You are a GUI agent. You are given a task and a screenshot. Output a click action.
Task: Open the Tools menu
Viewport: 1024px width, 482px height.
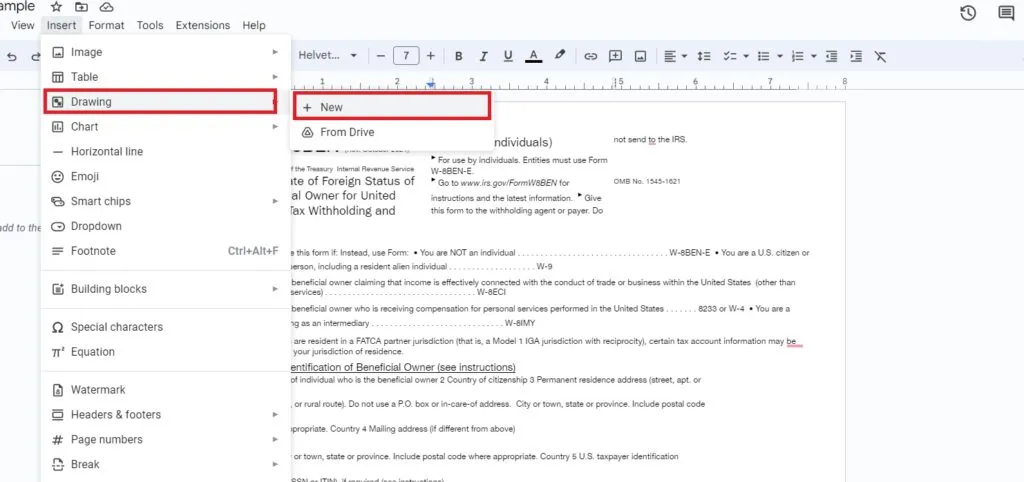pos(150,25)
